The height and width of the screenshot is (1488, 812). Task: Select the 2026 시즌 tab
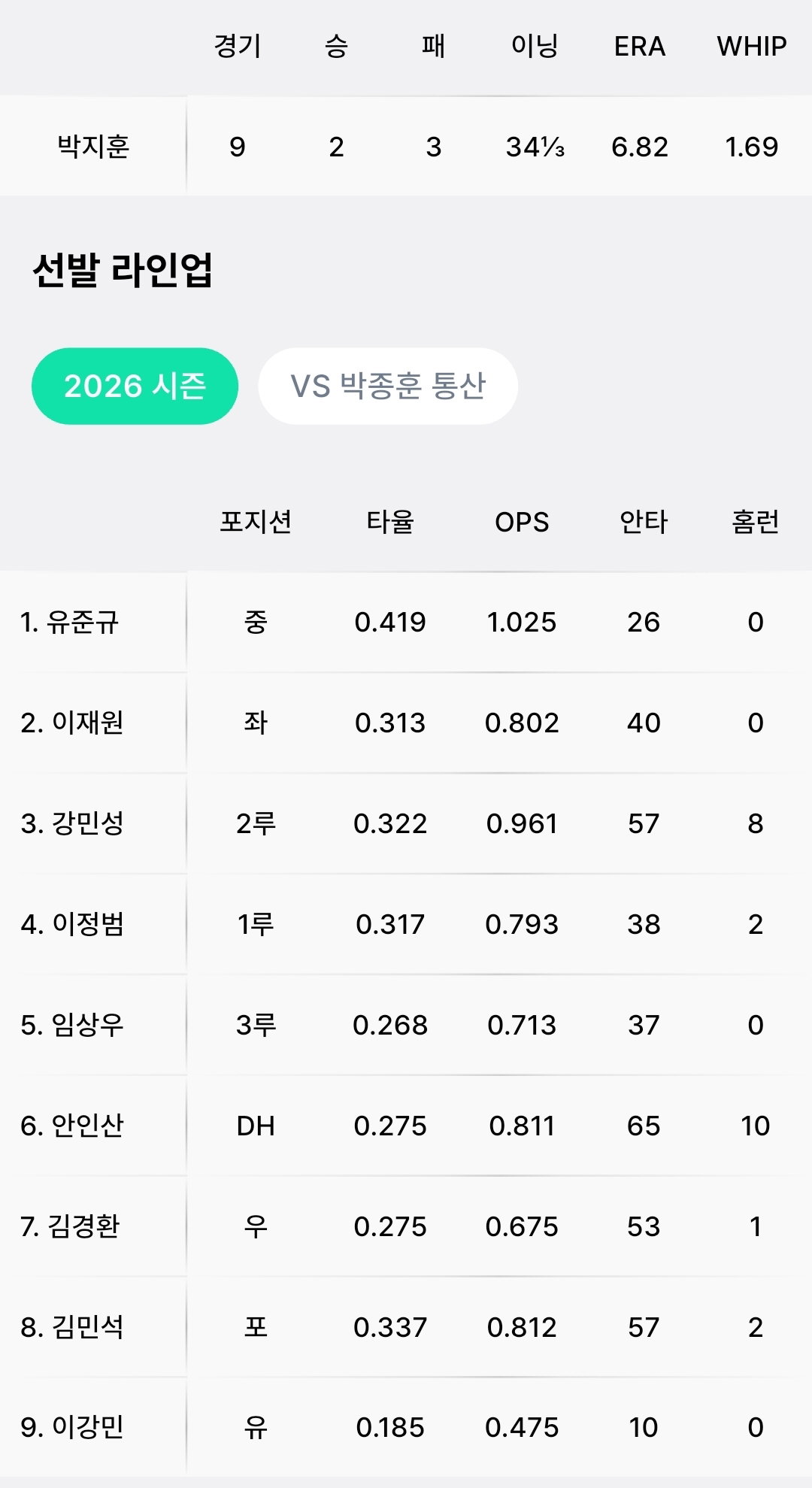[135, 386]
